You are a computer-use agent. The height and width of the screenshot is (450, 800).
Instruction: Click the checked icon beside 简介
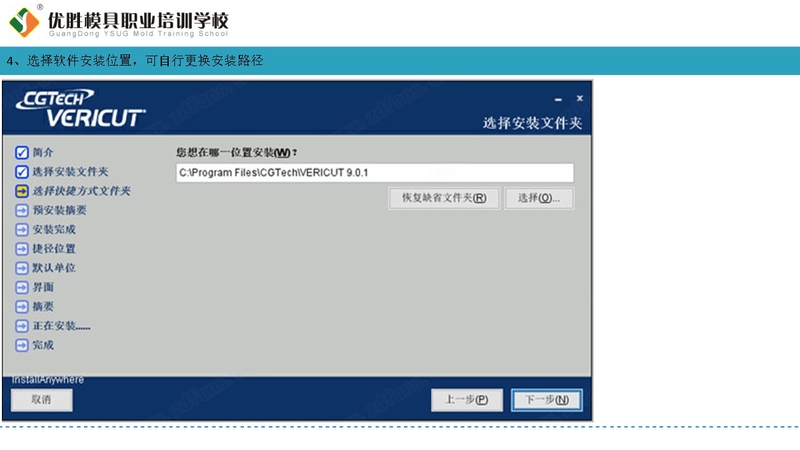click(21, 153)
